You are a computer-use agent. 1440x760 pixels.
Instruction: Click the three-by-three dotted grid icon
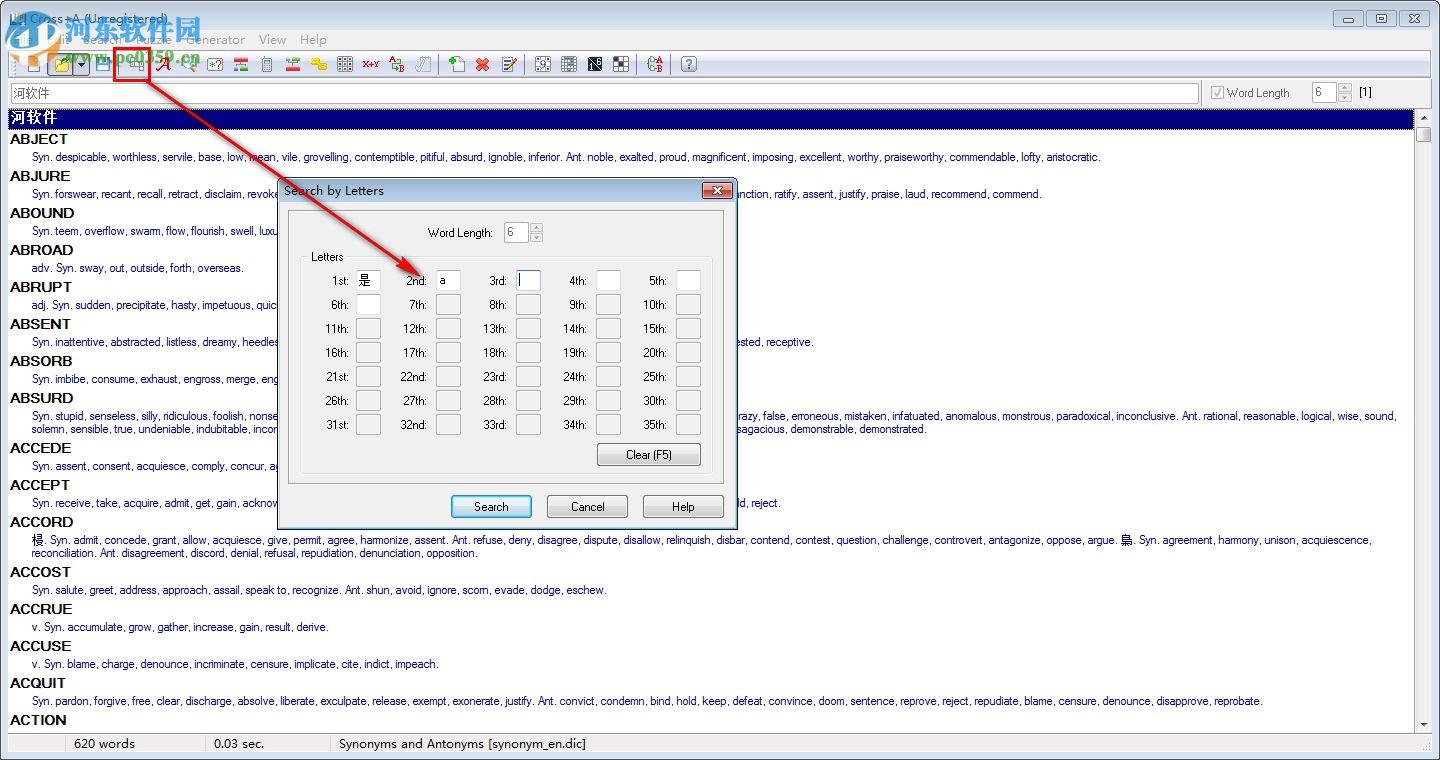pyautogui.click(x=345, y=65)
